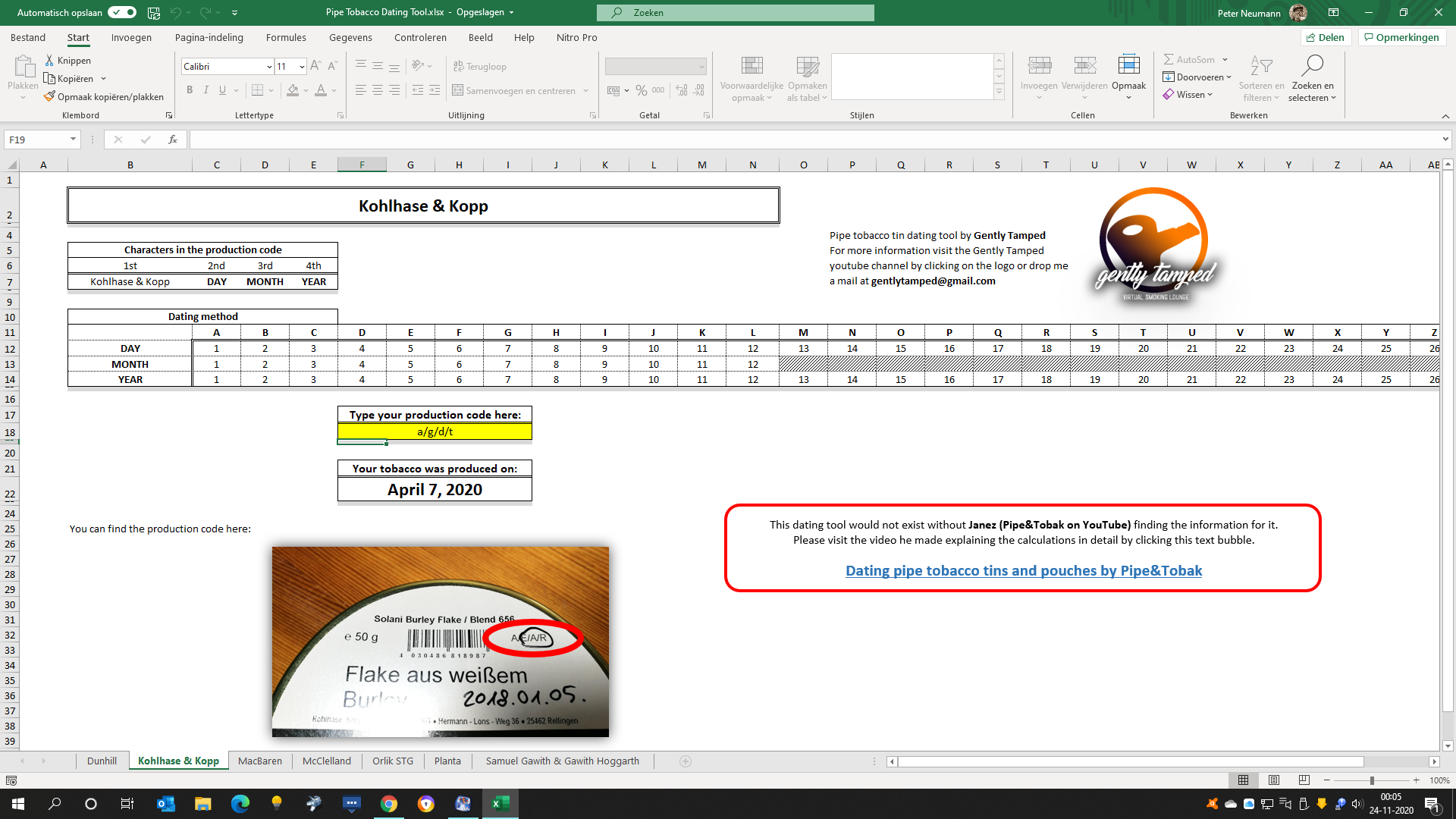Collapse the ribbon with arrow
Viewport: 1456px width, 819px height.
[x=1445, y=116]
